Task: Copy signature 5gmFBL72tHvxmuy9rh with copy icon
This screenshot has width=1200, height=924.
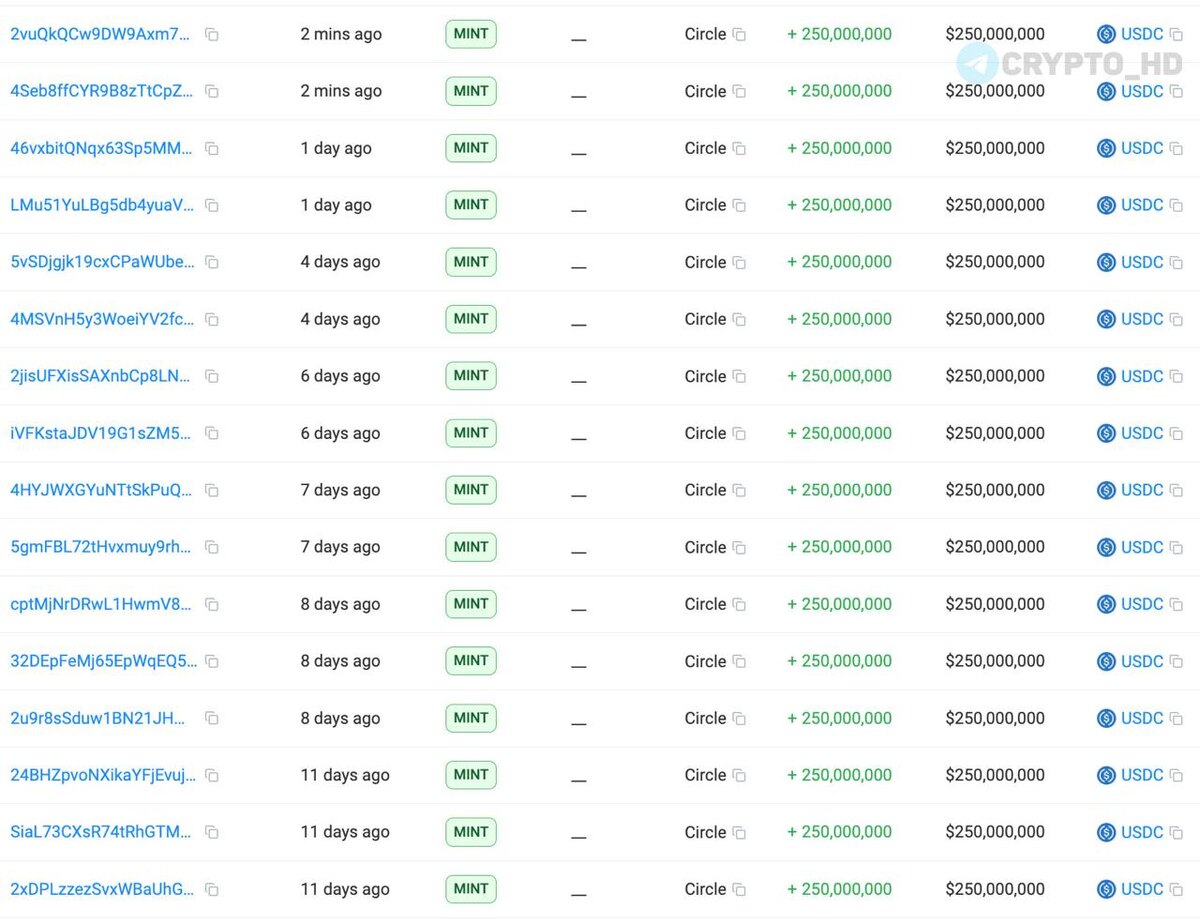Action: pyautogui.click(x=212, y=547)
